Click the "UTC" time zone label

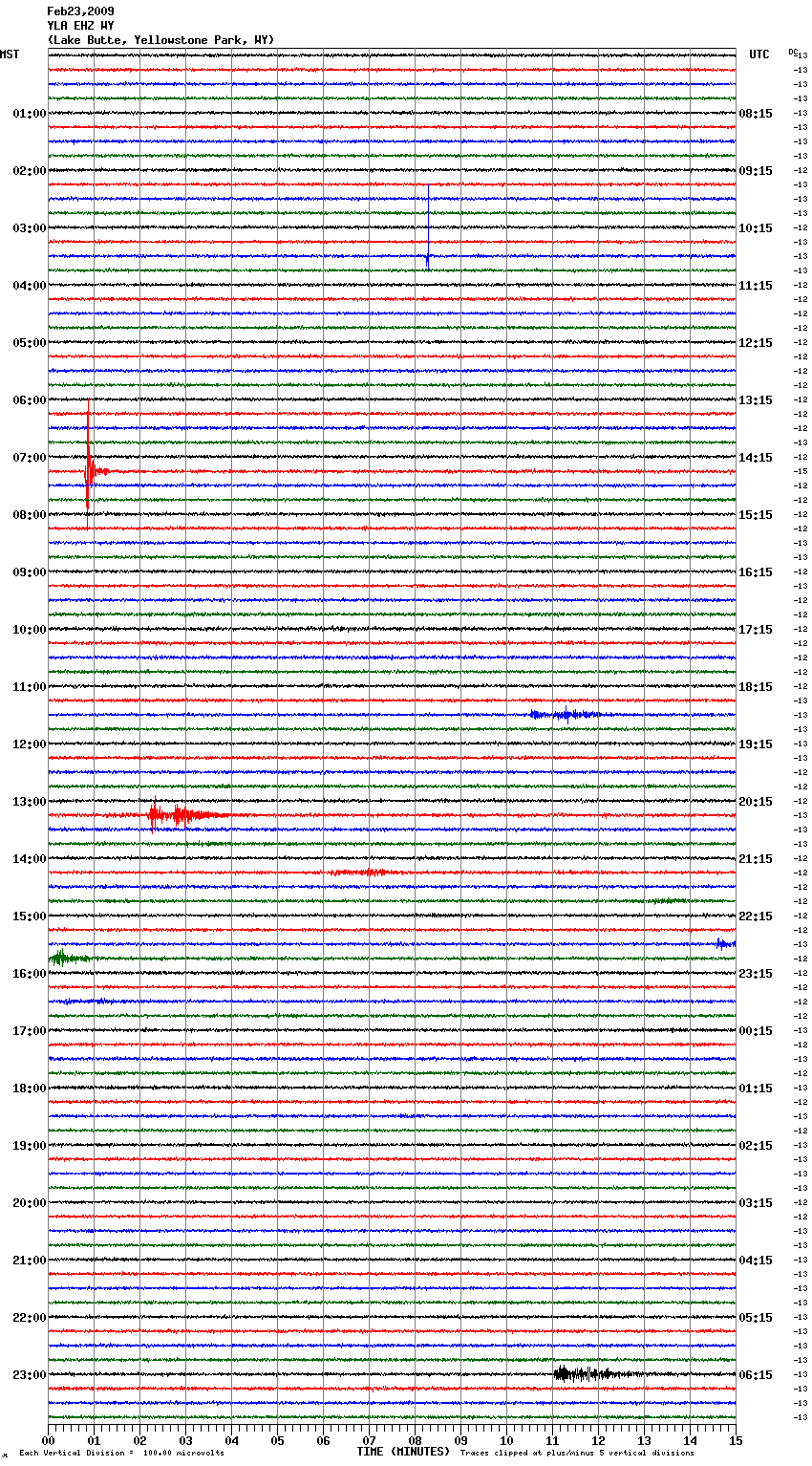coord(759,54)
